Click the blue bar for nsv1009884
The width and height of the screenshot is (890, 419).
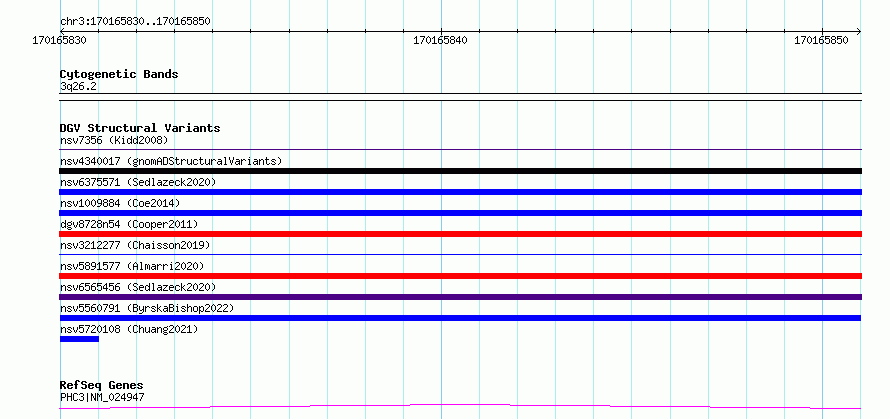click(460, 213)
